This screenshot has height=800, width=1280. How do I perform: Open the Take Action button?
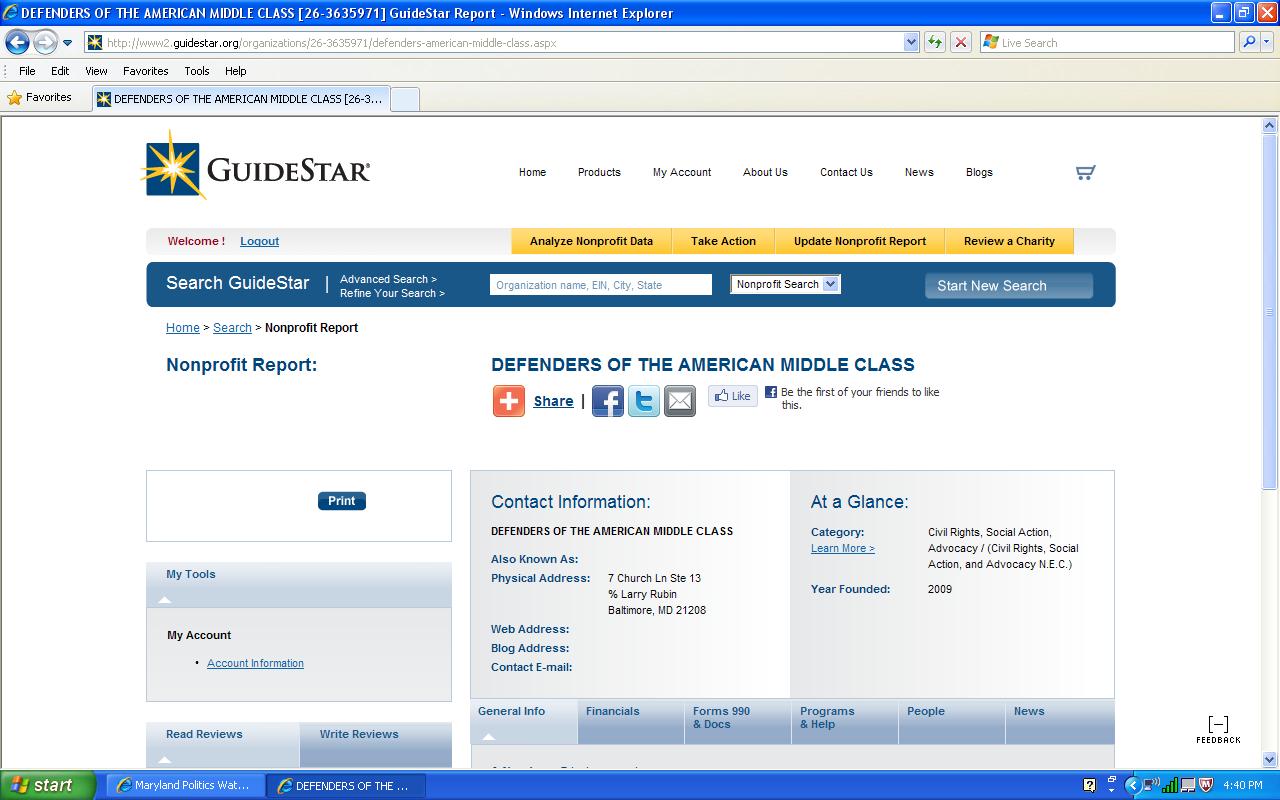click(723, 241)
